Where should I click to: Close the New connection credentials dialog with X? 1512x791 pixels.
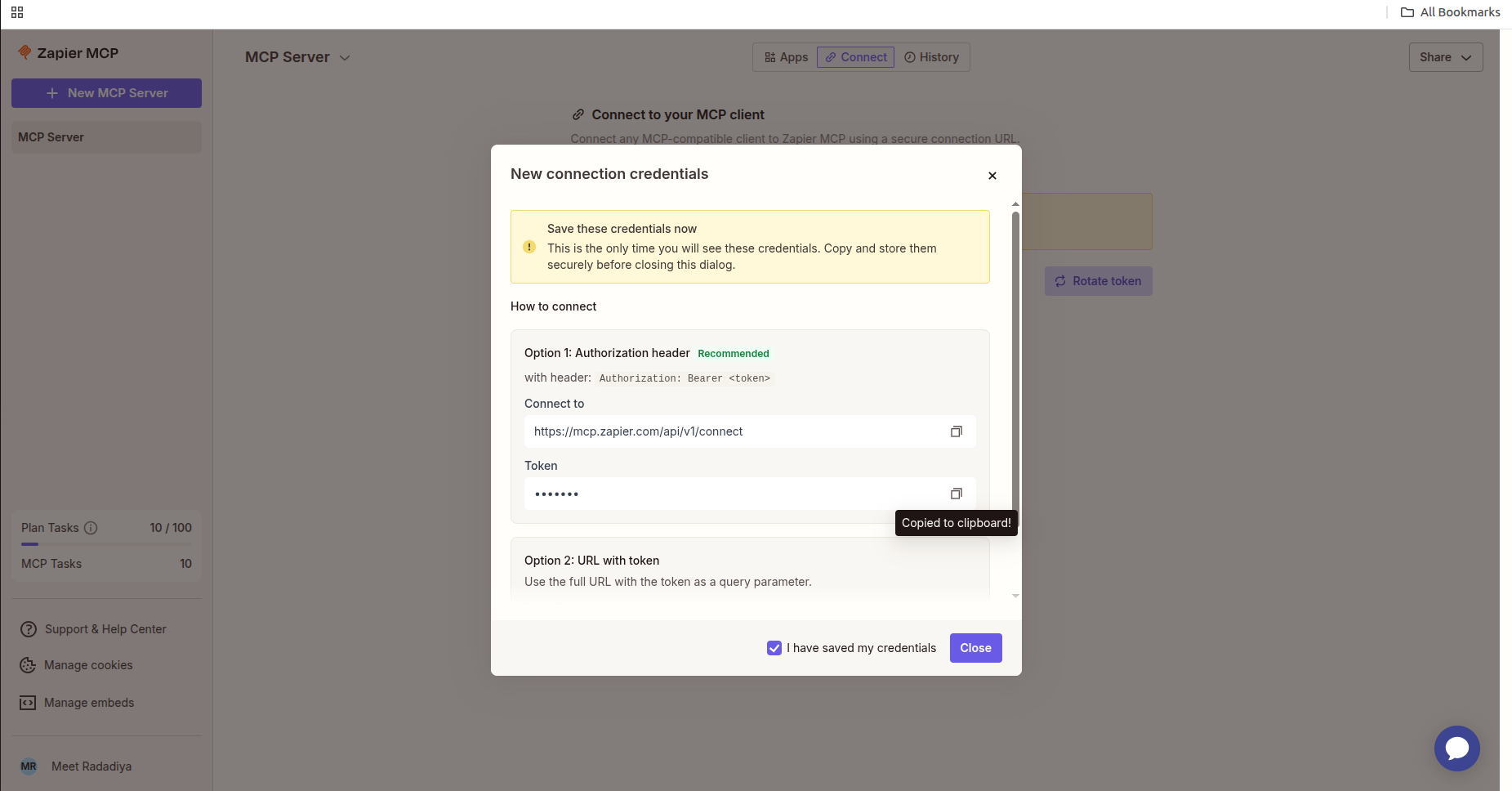click(x=992, y=176)
